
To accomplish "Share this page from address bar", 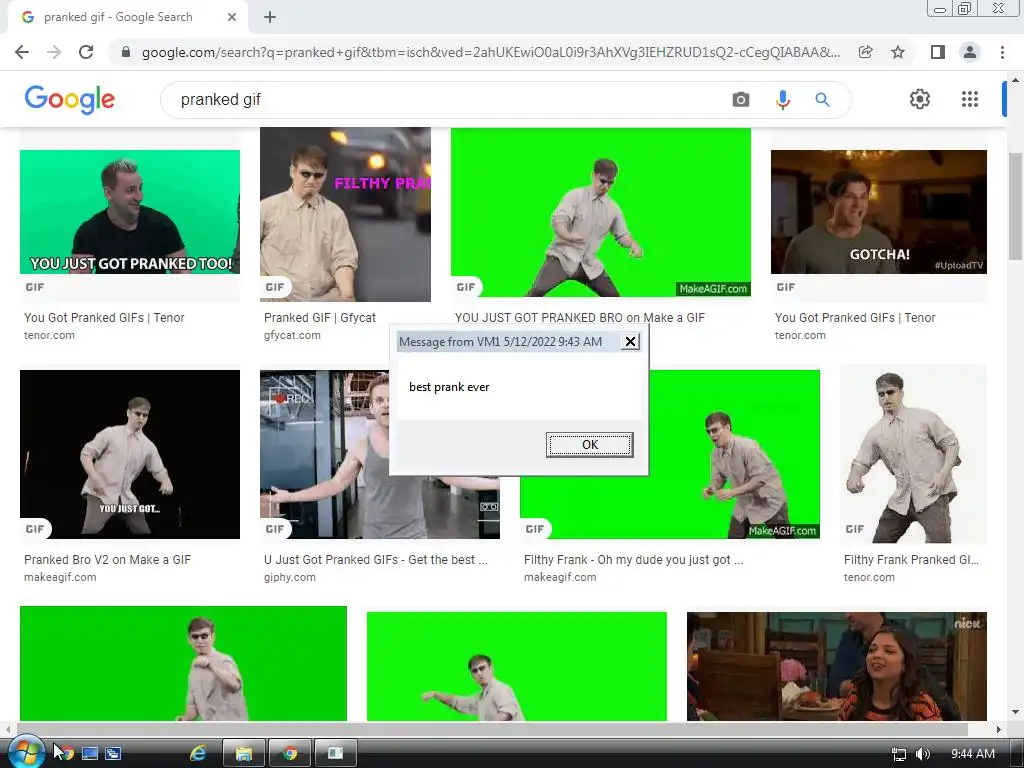I will pos(865,52).
